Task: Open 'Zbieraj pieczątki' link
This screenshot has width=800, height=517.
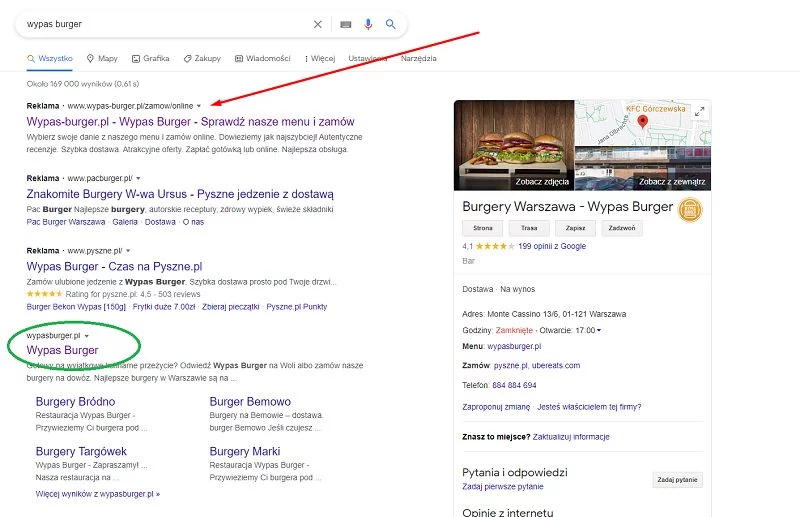Action: tap(231, 307)
